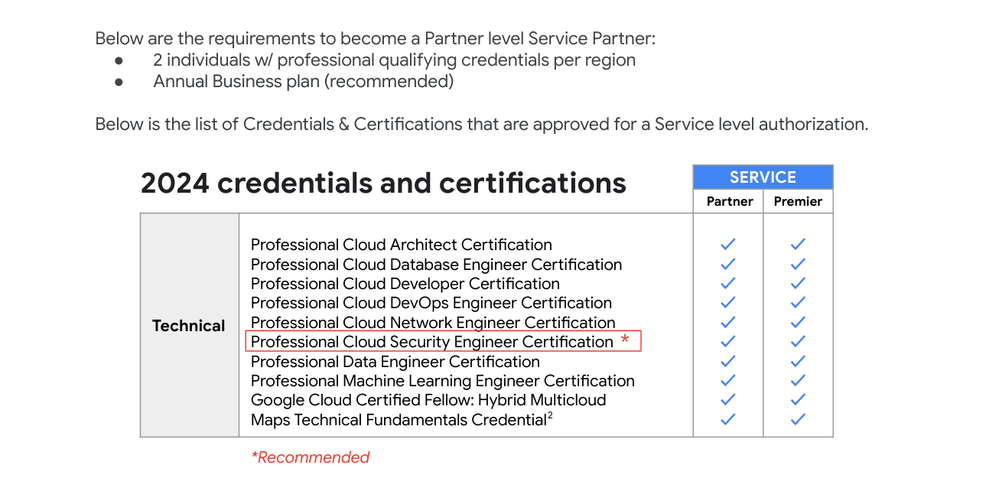
Task: Click Partner checkmark for Cloud Architect Certification
Action: pos(728,244)
